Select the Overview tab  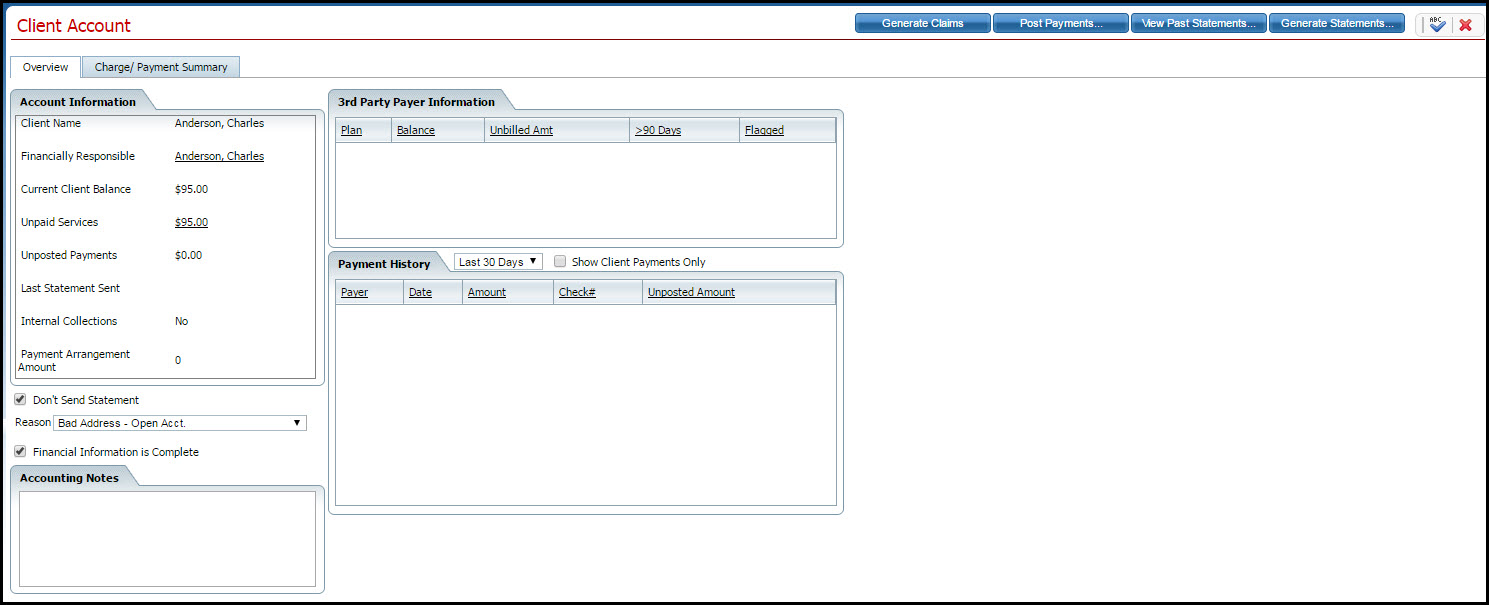45,66
